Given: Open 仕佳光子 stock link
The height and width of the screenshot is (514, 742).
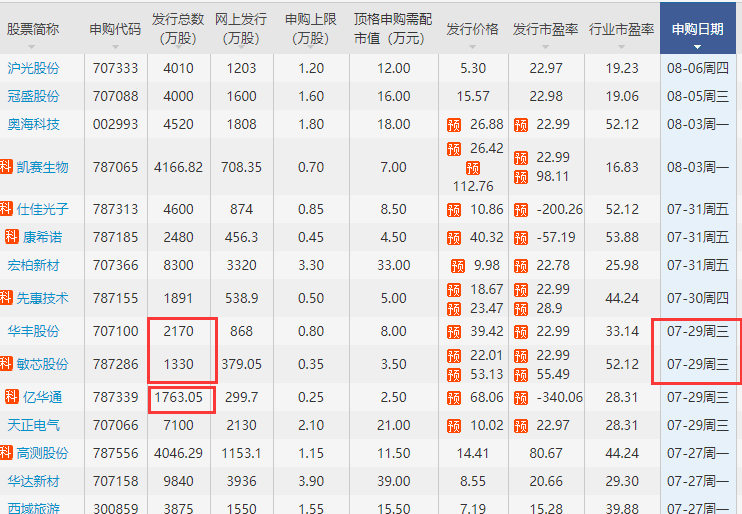Looking at the screenshot, I should click(43, 209).
